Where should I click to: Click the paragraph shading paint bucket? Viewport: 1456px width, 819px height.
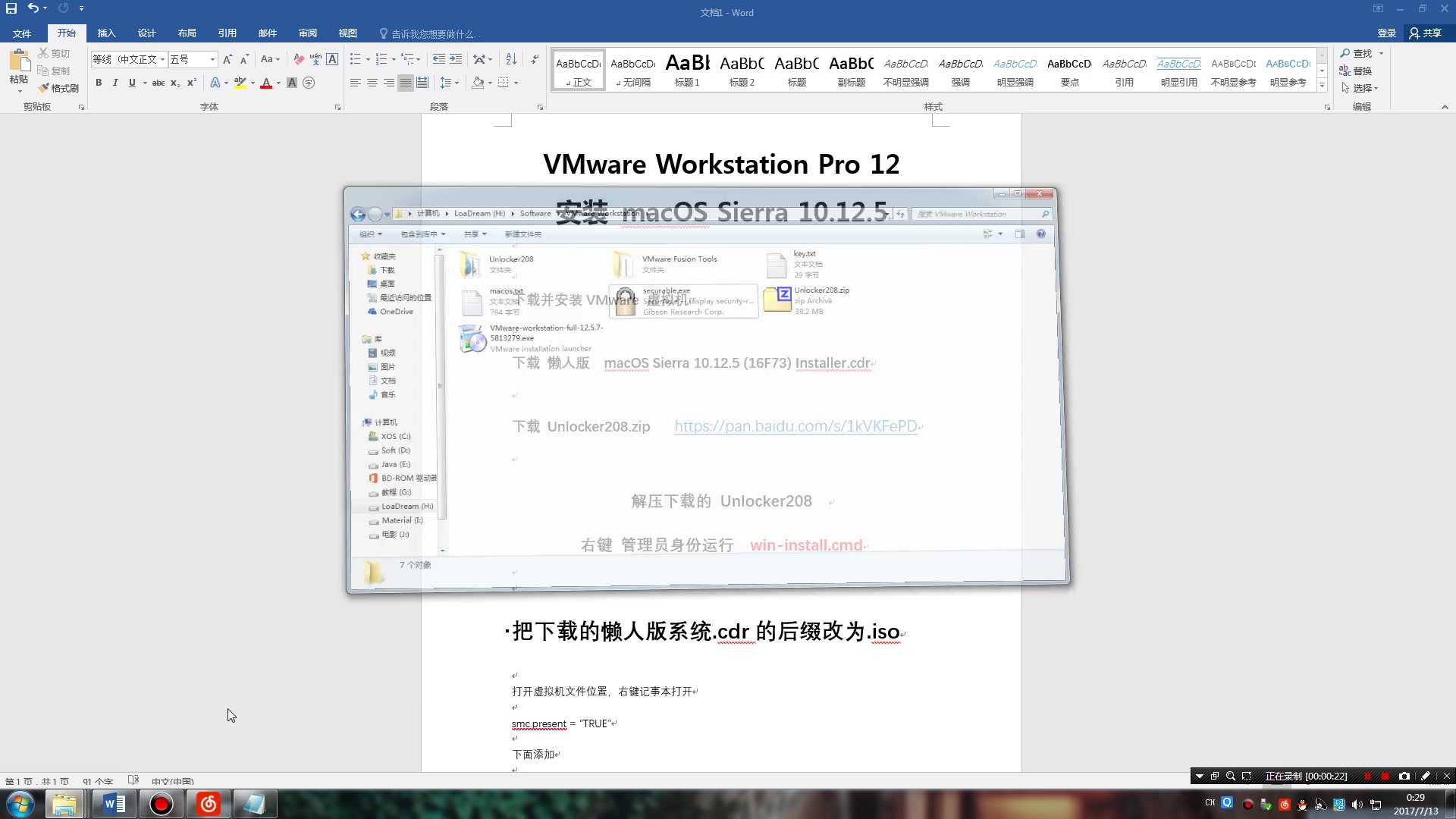tap(477, 83)
